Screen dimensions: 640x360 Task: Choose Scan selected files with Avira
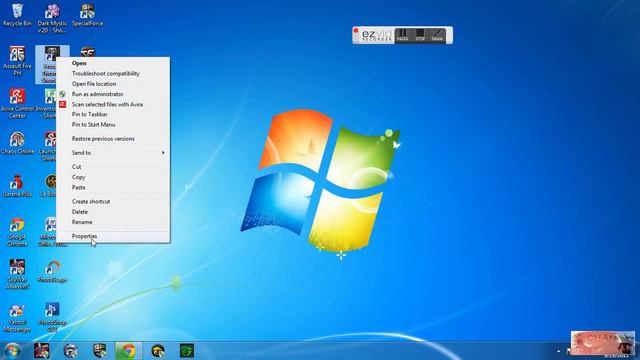[x=113, y=104]
